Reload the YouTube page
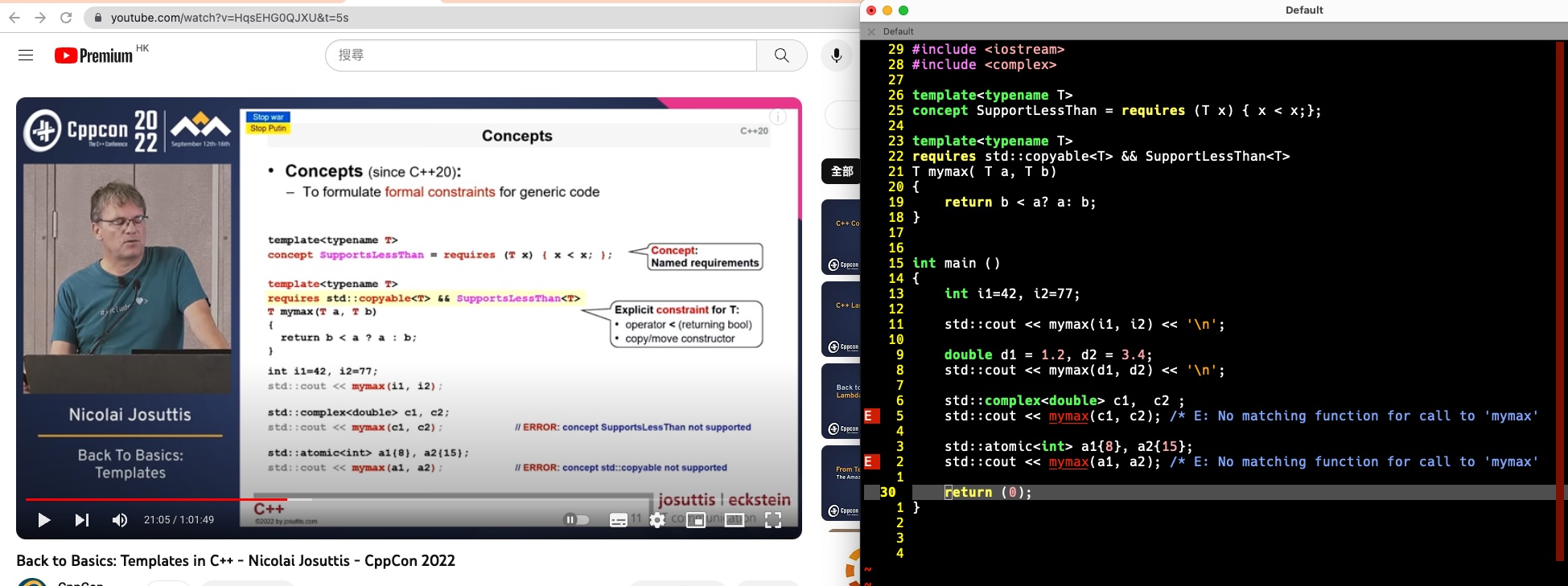 click(x=66, y=17)
